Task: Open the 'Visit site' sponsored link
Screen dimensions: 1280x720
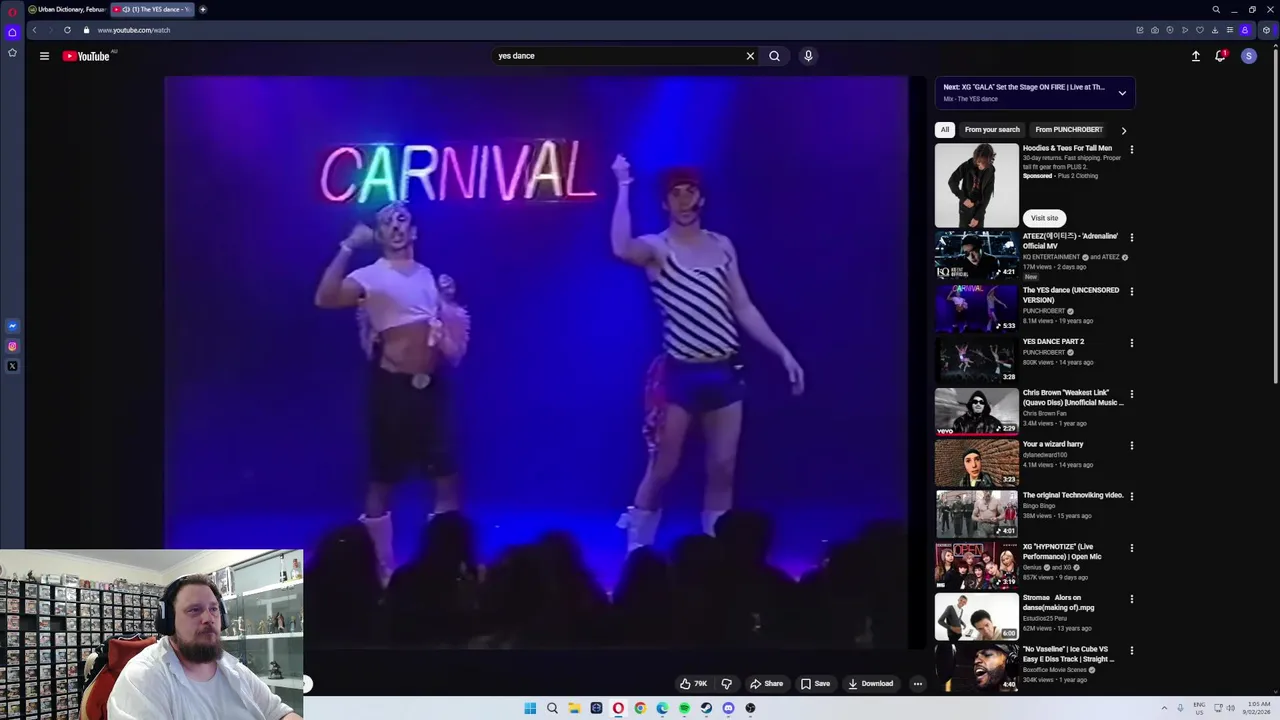Action: 1044,218
